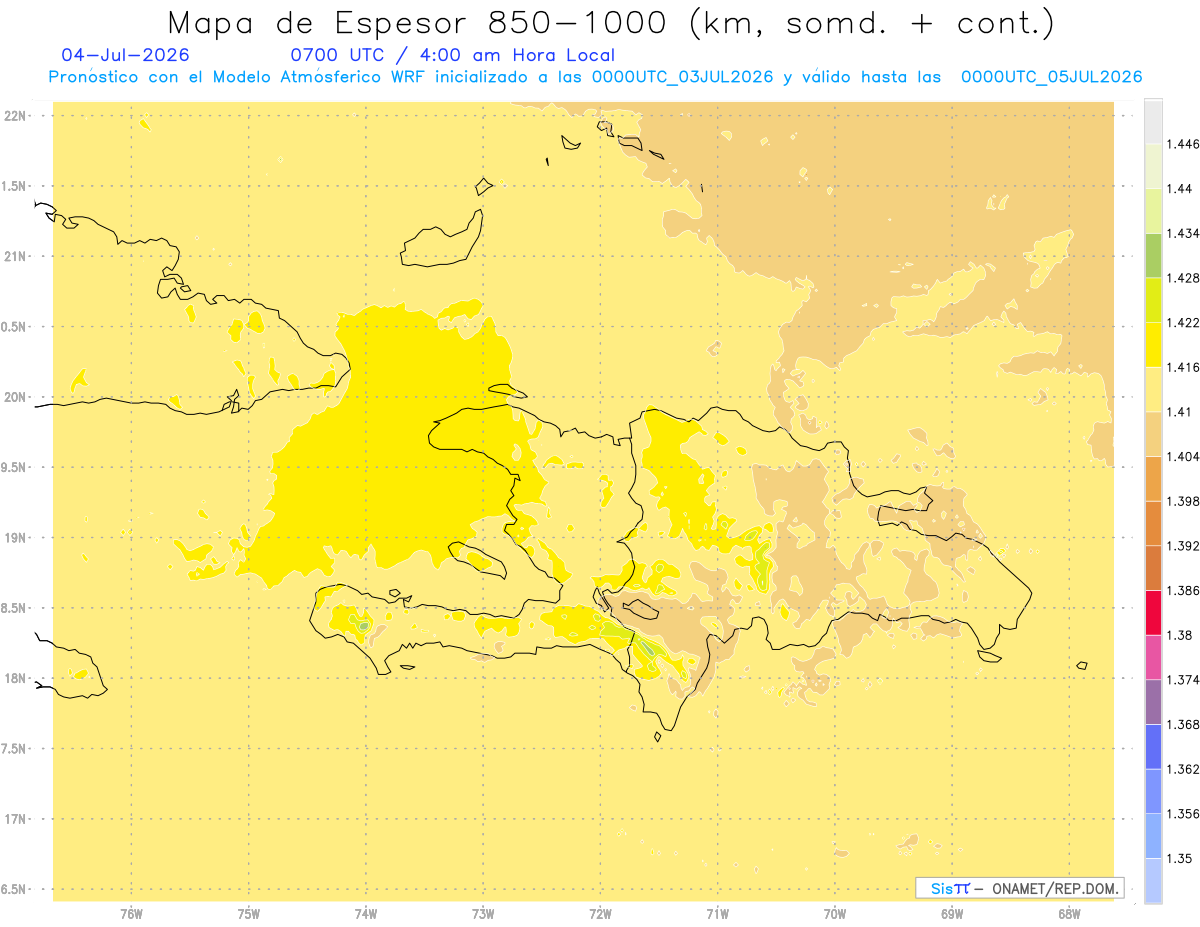Click the '70W' longitude axis label

coord(835,914)
